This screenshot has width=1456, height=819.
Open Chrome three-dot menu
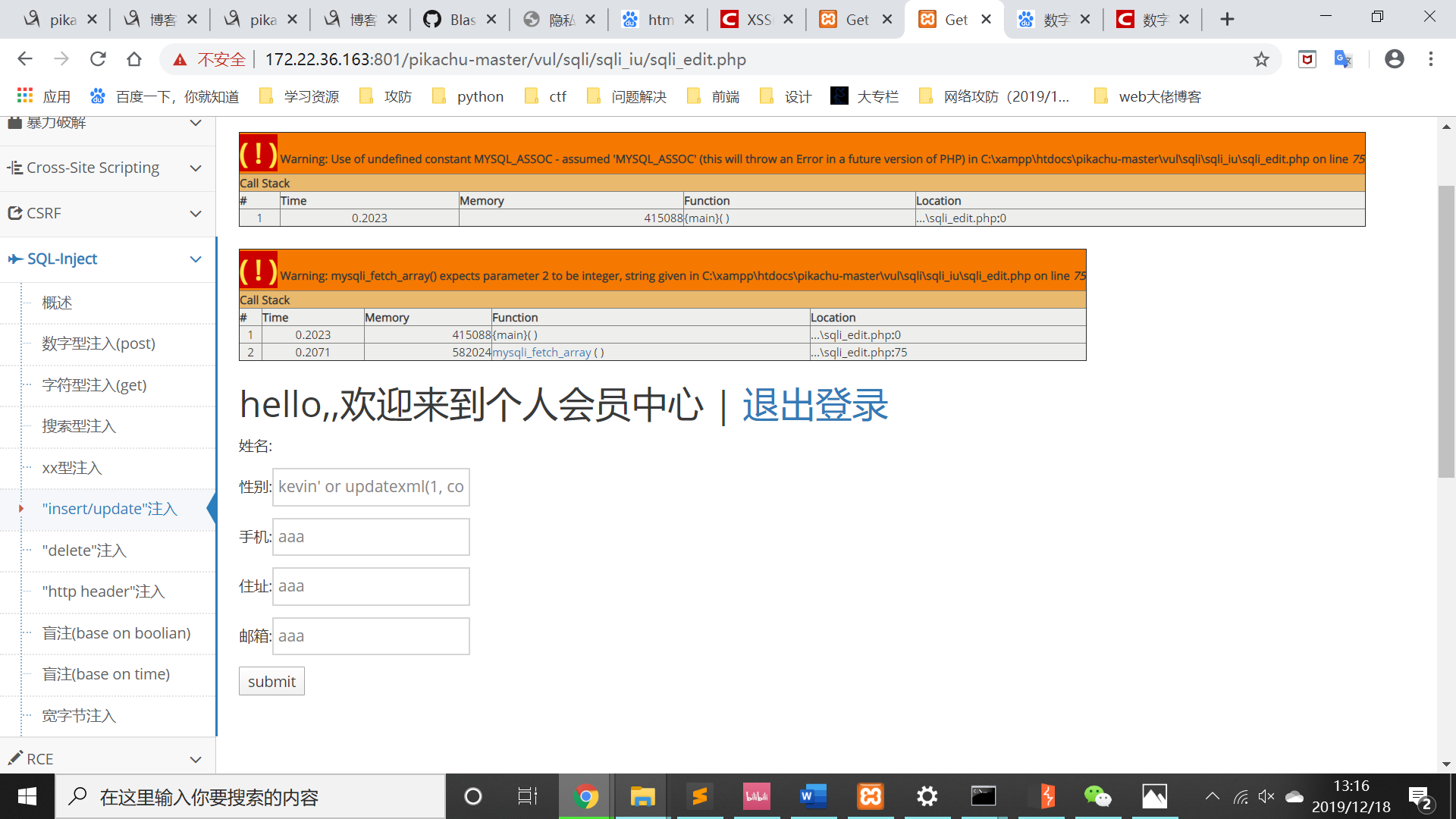coord(1431,59)
